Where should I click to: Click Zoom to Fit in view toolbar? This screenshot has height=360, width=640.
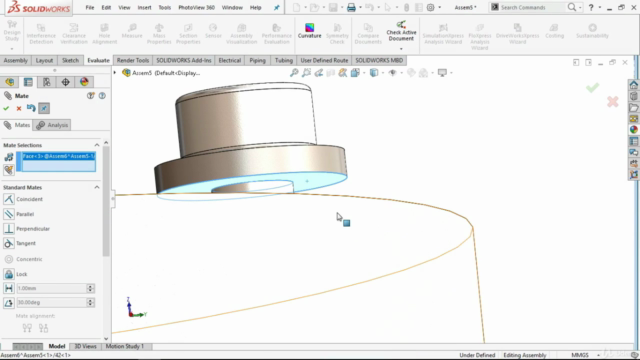point(294,73)
